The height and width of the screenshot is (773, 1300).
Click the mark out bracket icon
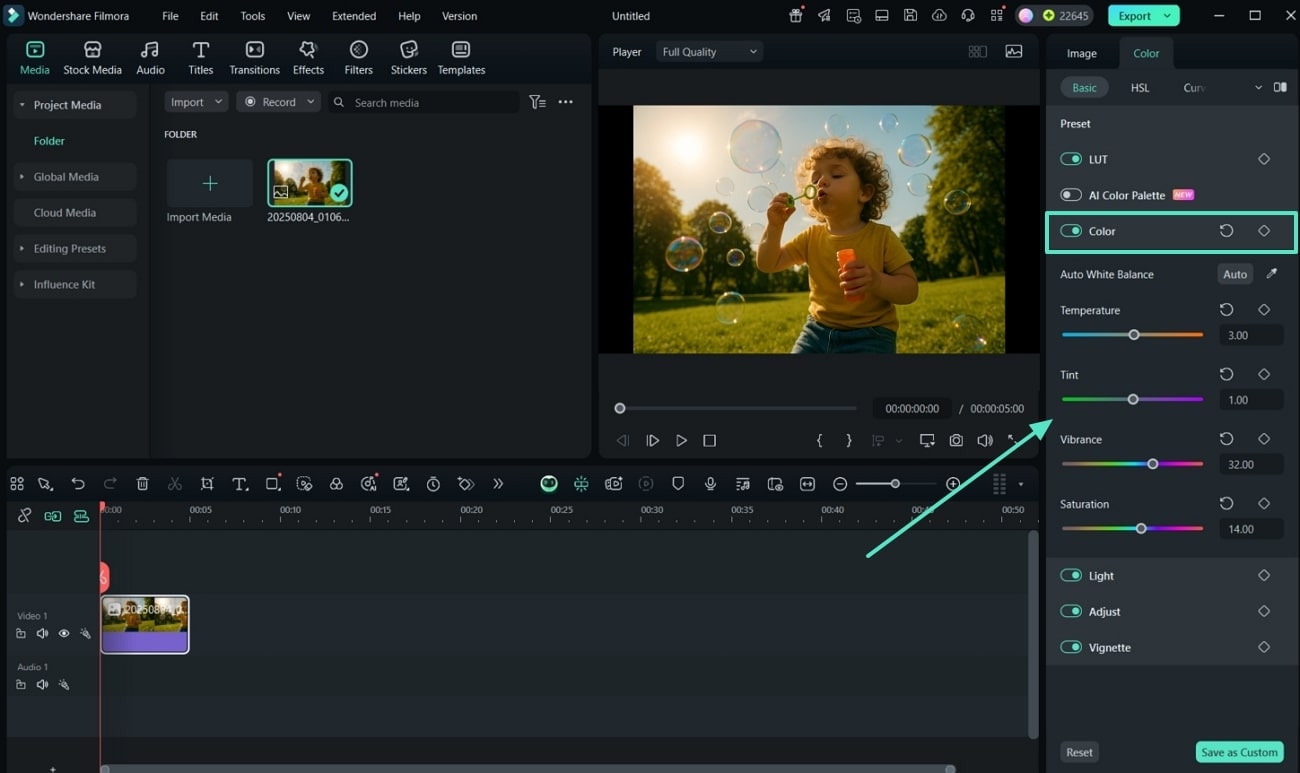point(849,440)
